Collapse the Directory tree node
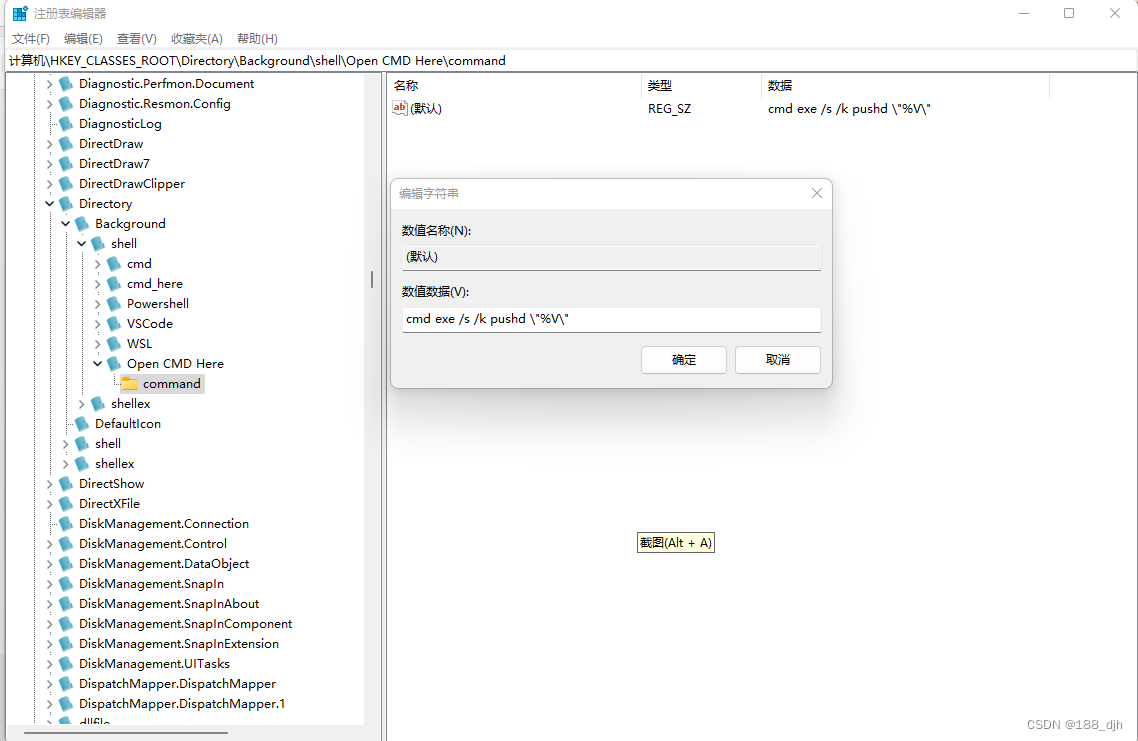Screen dimensions: 1138x741 click(49, 203)
